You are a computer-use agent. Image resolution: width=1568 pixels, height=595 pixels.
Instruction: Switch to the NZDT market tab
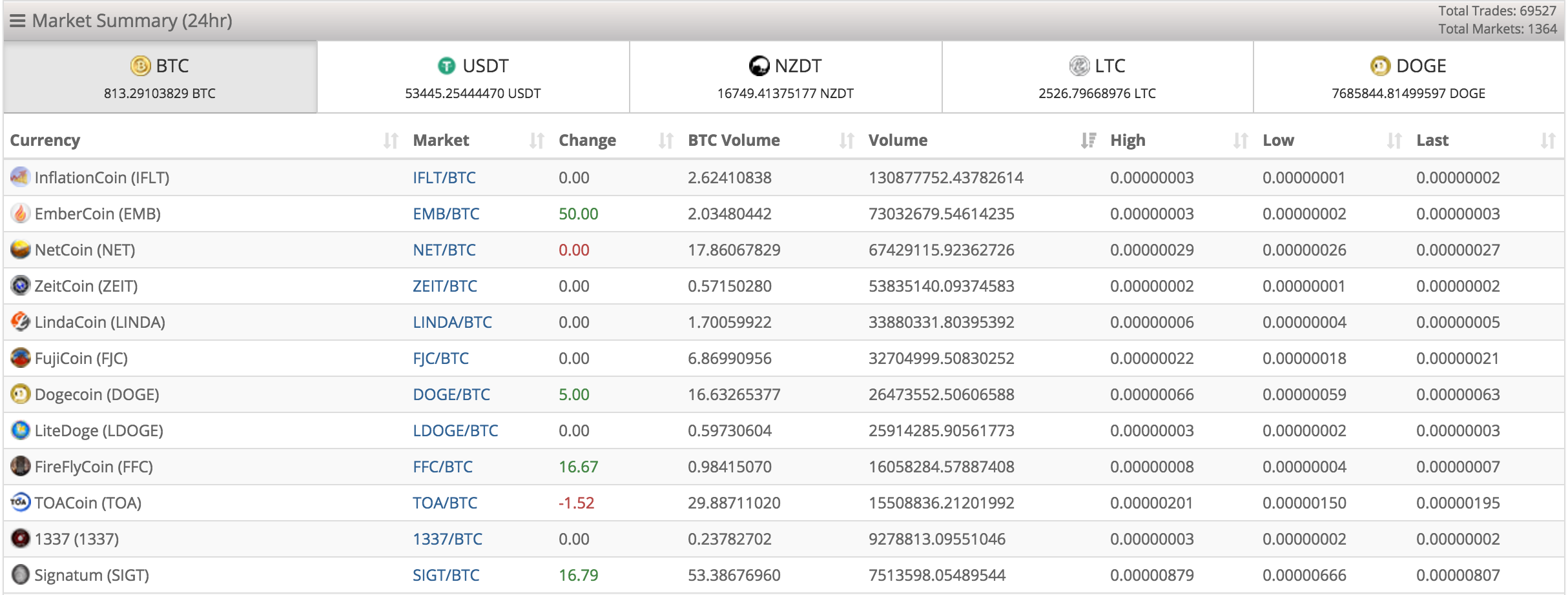coord(786,77)
